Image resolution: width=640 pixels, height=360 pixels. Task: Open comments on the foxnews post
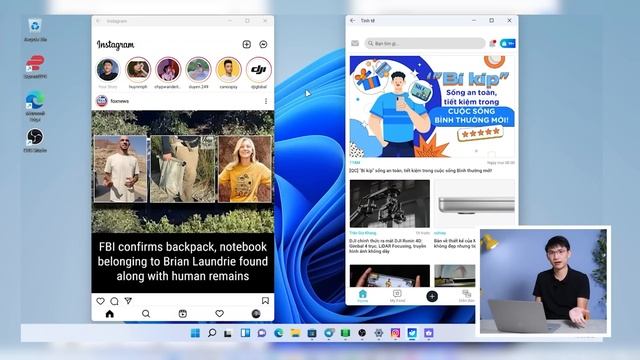114,301
